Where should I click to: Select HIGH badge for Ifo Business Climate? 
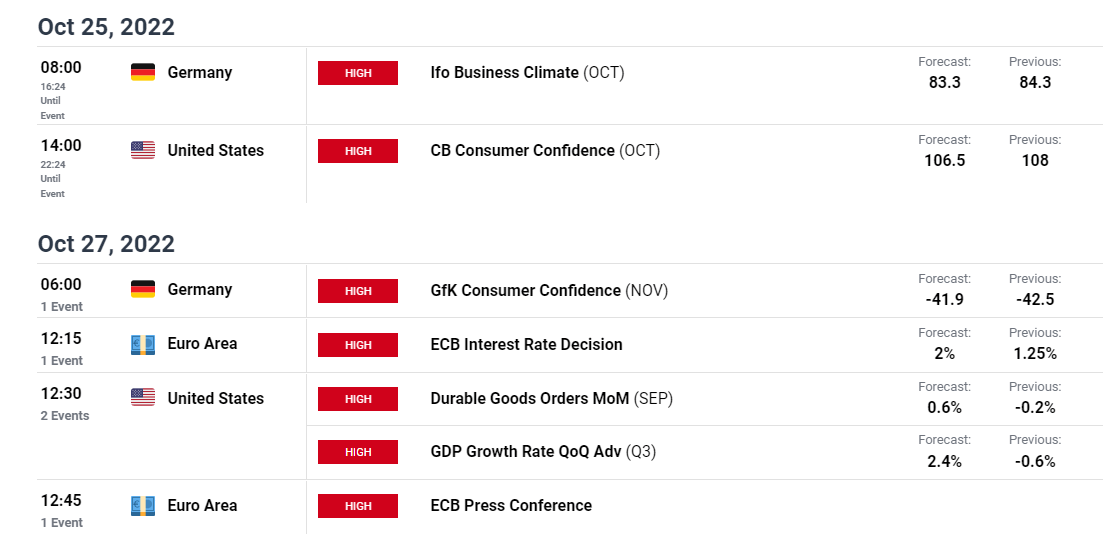[358, 73]
